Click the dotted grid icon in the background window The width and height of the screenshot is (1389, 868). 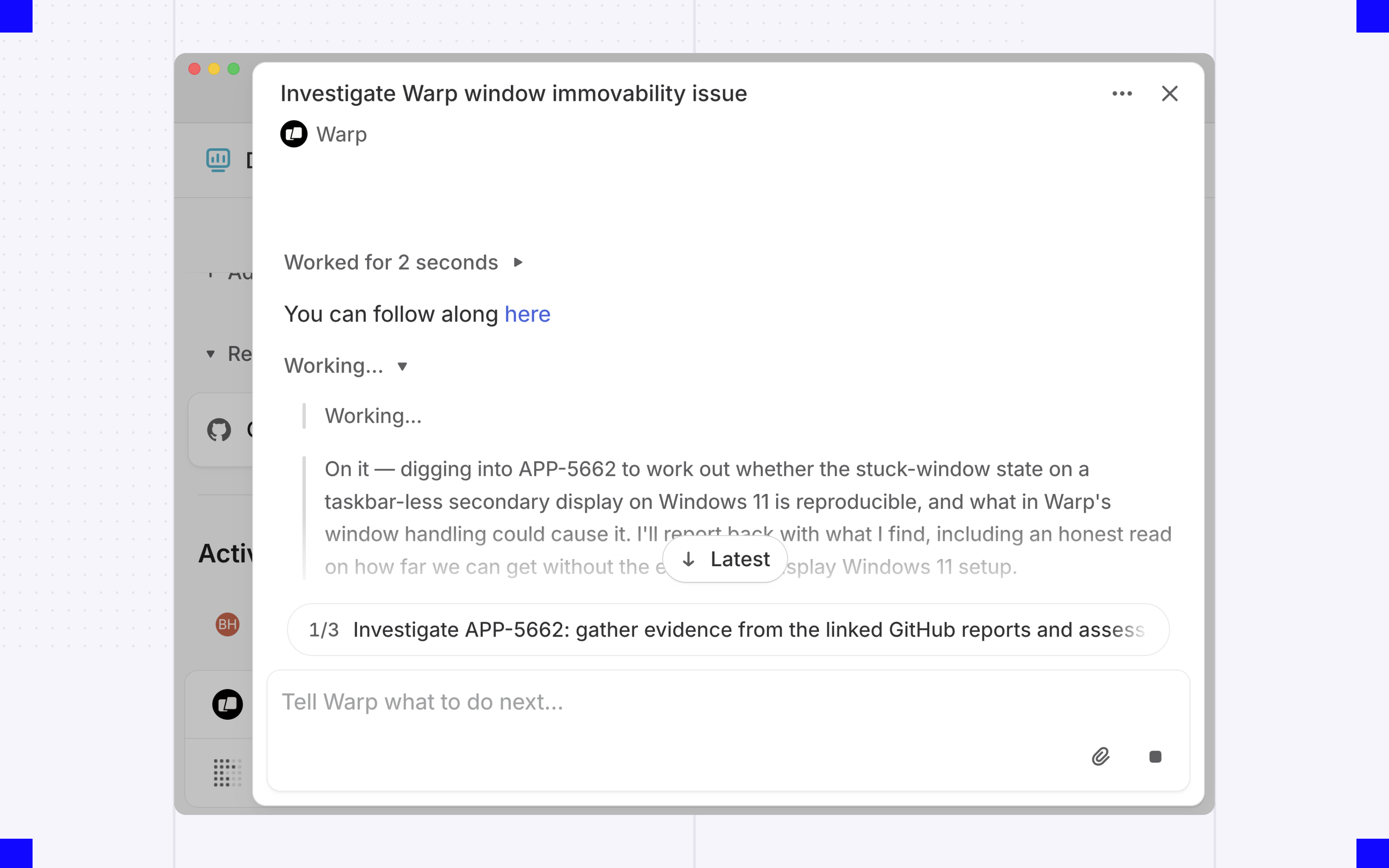(227, 773)
